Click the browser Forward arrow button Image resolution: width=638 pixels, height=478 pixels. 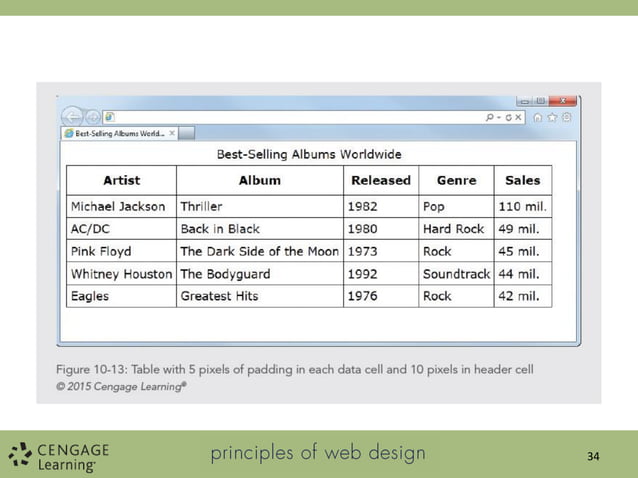[x=93, y=117]
